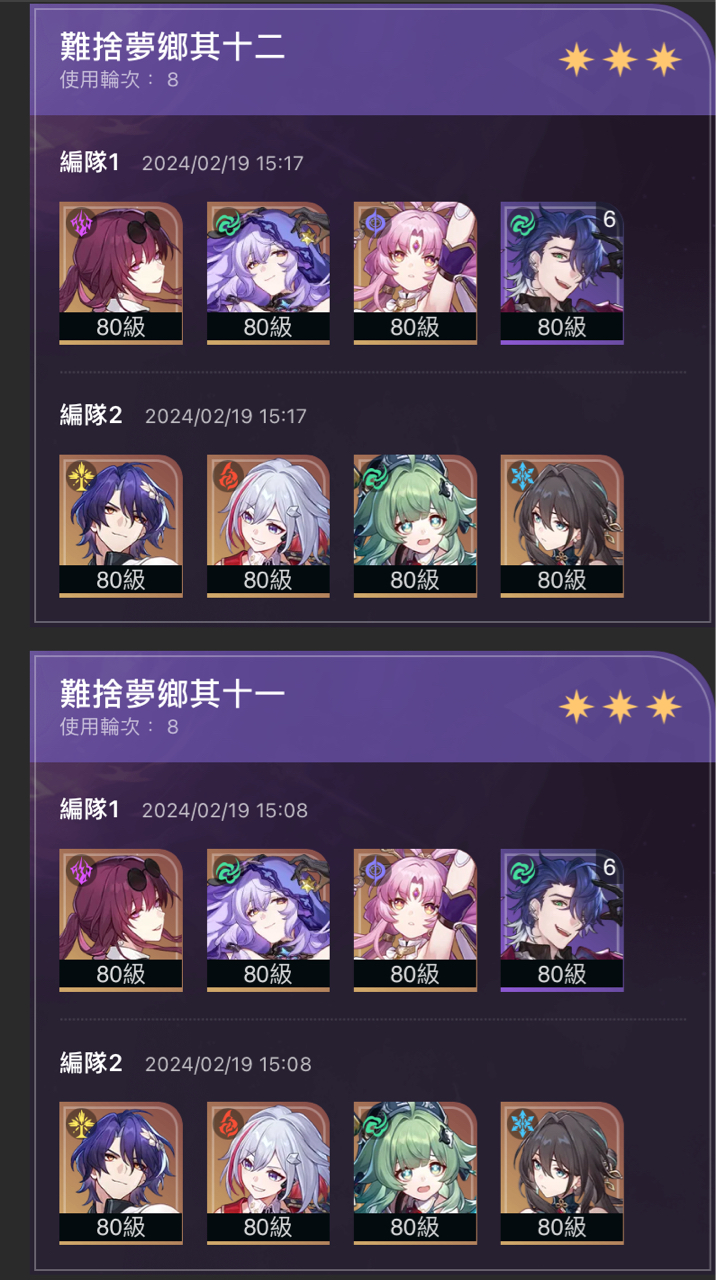Image resolution: width=716 pixels, height=1280 pixels.
Task: Open the purple-haired wind character in stage twelve team 1
Action: [x=268, y=273]
